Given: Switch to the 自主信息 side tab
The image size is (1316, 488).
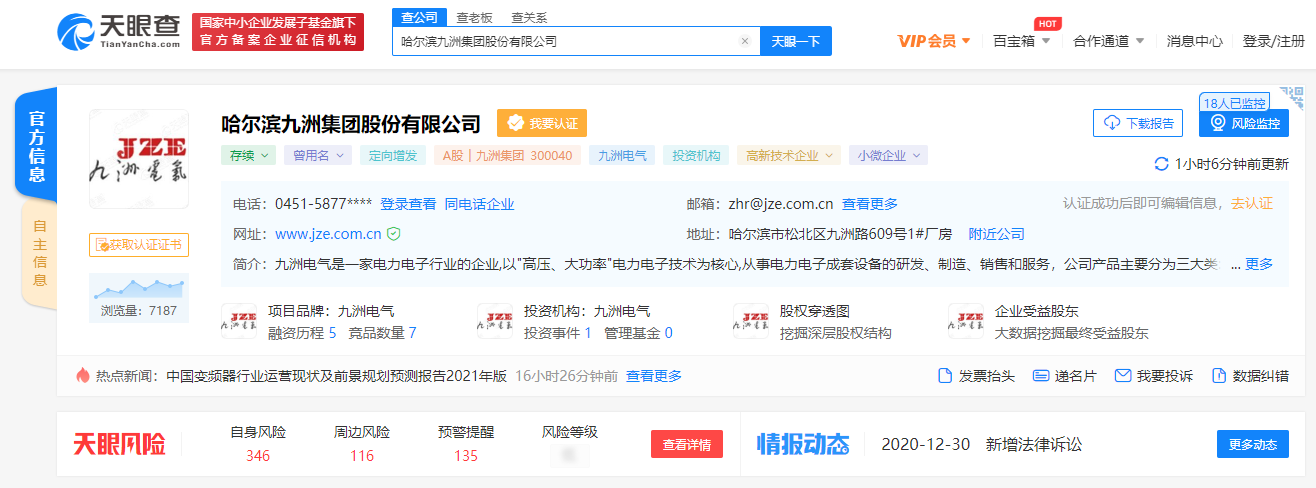Looking at the screenshot, I should pyautogui.click(x=39, y=256).
